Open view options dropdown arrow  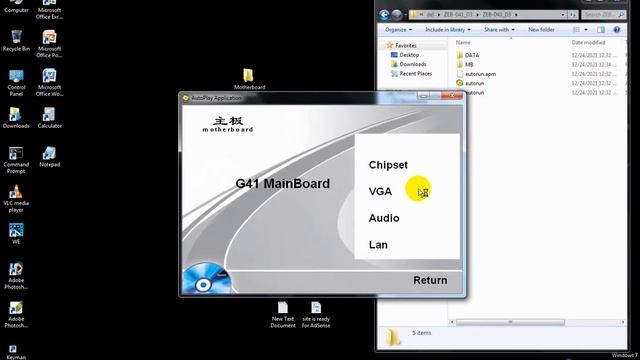586,30
